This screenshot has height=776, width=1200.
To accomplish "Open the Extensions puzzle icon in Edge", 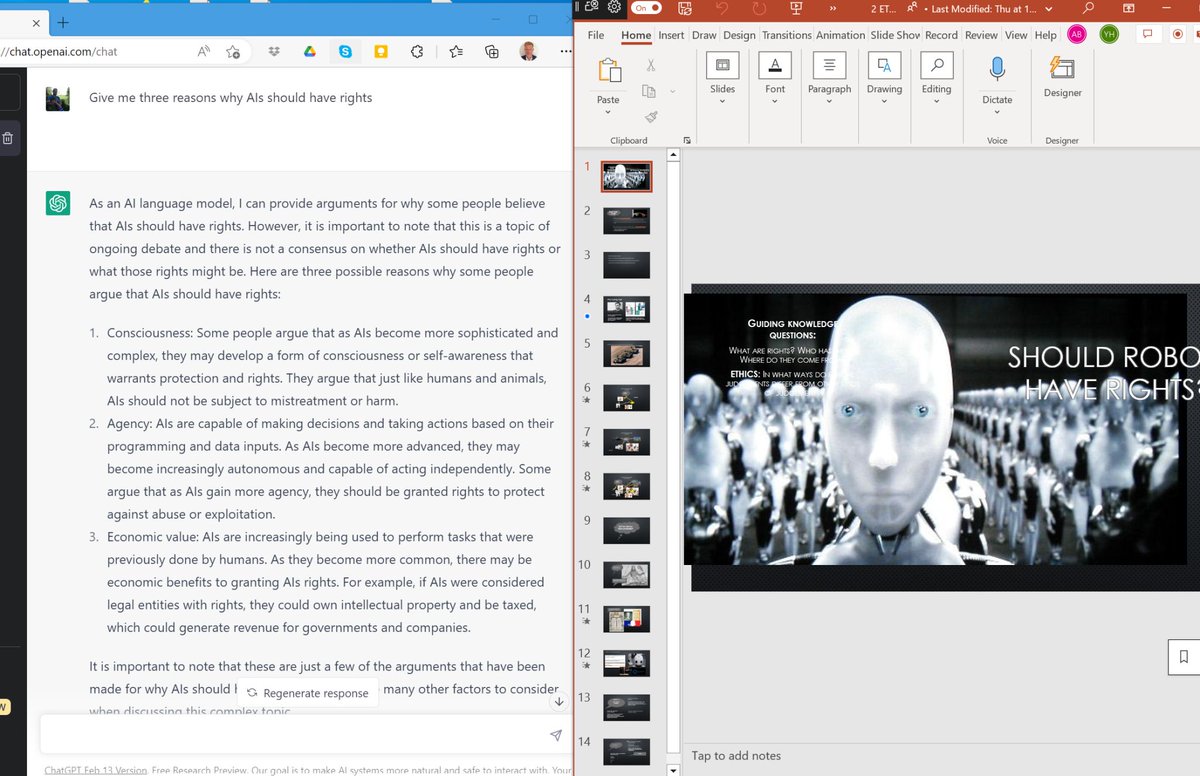I will [x=418, y=51].
